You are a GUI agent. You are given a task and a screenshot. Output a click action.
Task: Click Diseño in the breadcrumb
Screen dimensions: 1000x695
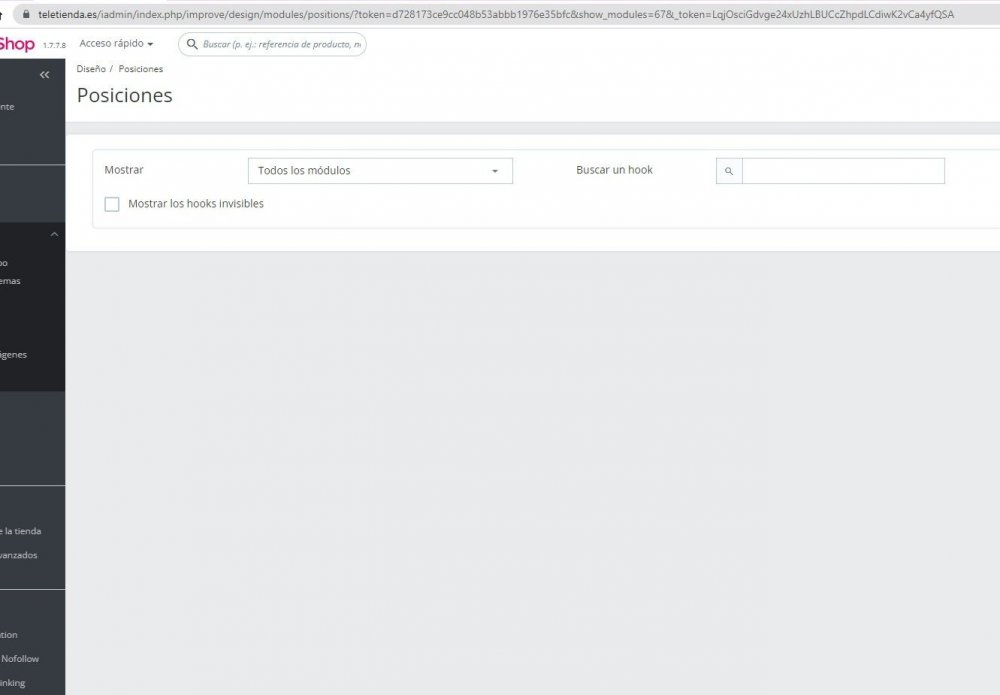(x=90, y=68)
